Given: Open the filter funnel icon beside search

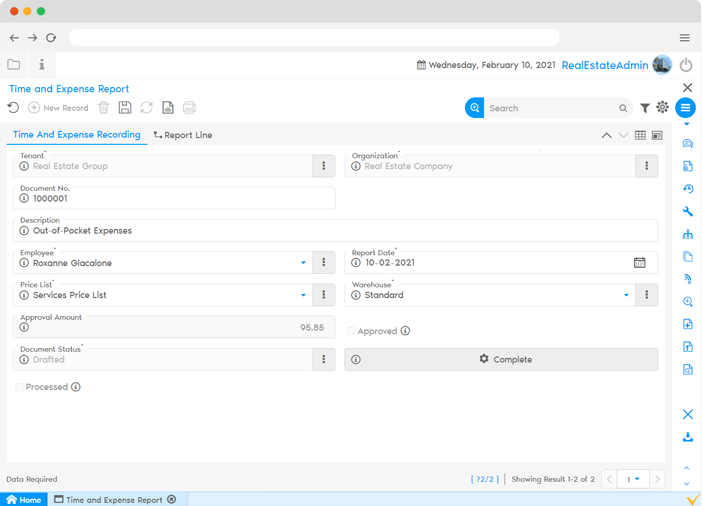Looking at the screenshot, I should (x=645, y=108).
